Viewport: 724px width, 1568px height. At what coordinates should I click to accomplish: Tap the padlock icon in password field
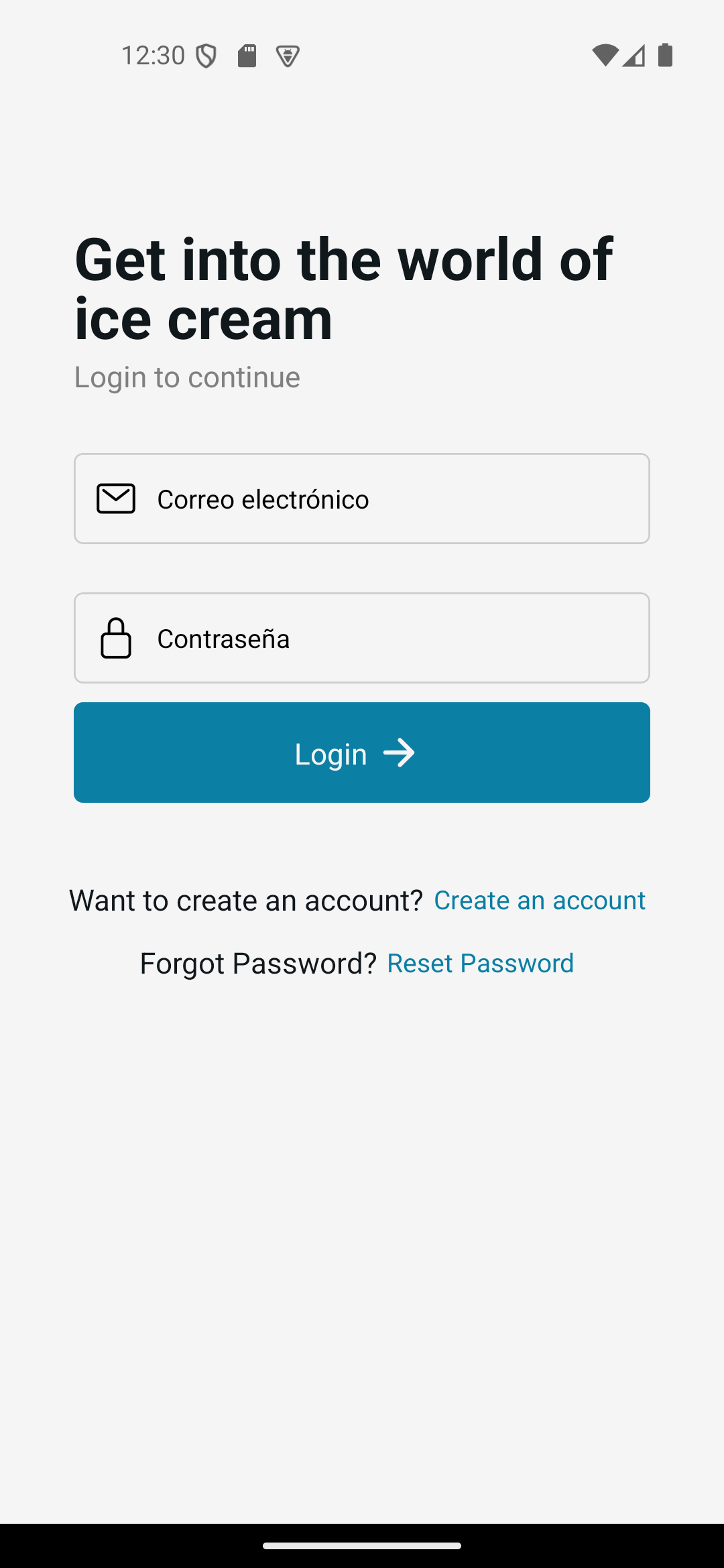(116, 638)
